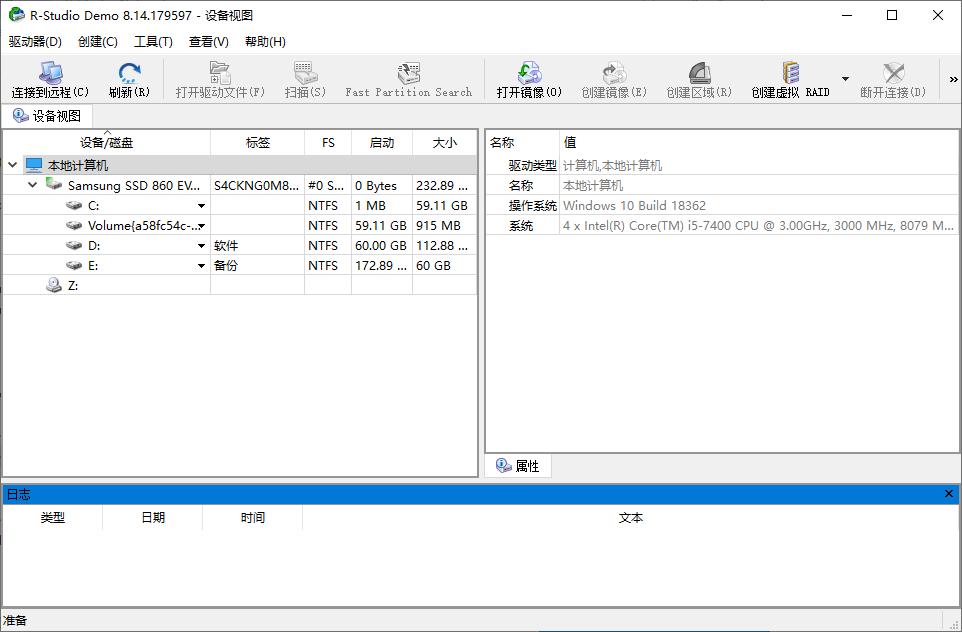Viewport: 962px width, 632px height.
Task: Close the 日志 log panel
Action: [949, 493]
